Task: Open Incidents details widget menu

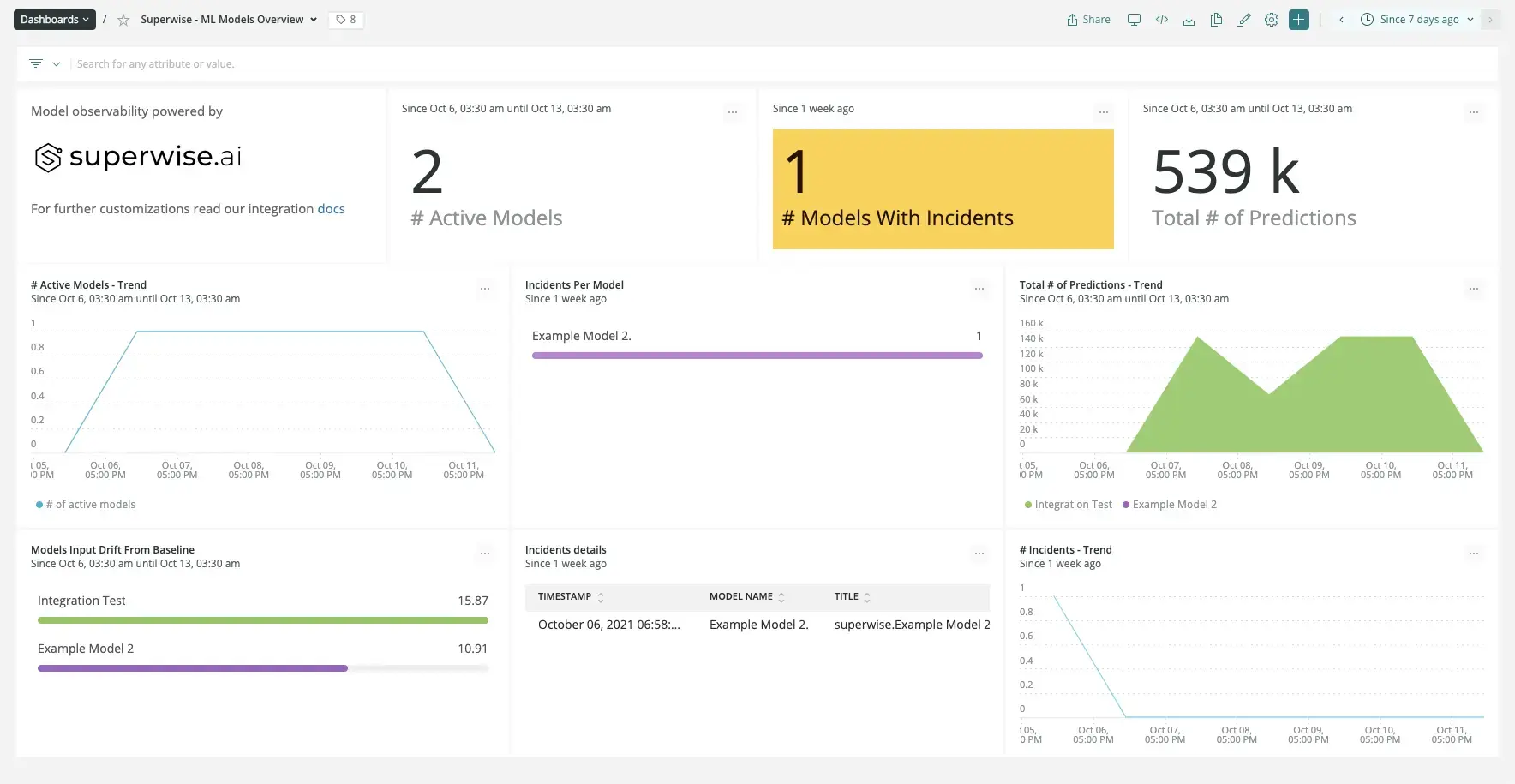Action: pyautogui.click(x=979, y=554)
